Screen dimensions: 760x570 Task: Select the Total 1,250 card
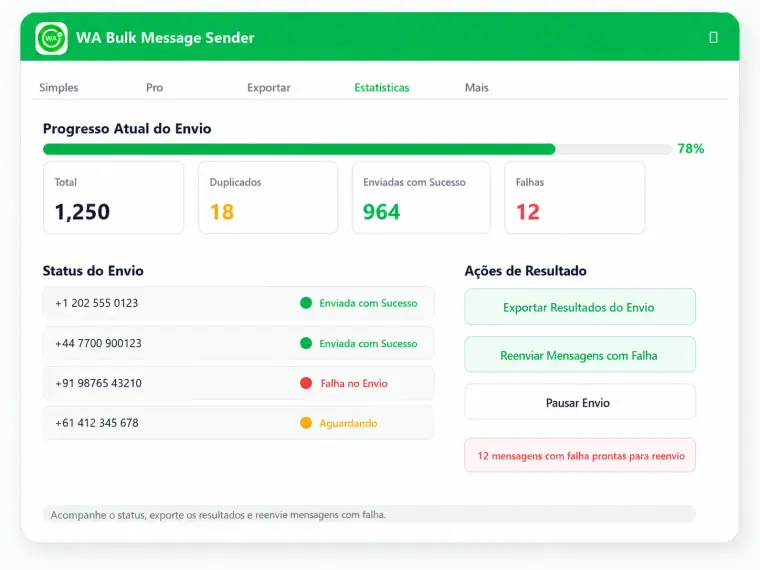[113, 198]
